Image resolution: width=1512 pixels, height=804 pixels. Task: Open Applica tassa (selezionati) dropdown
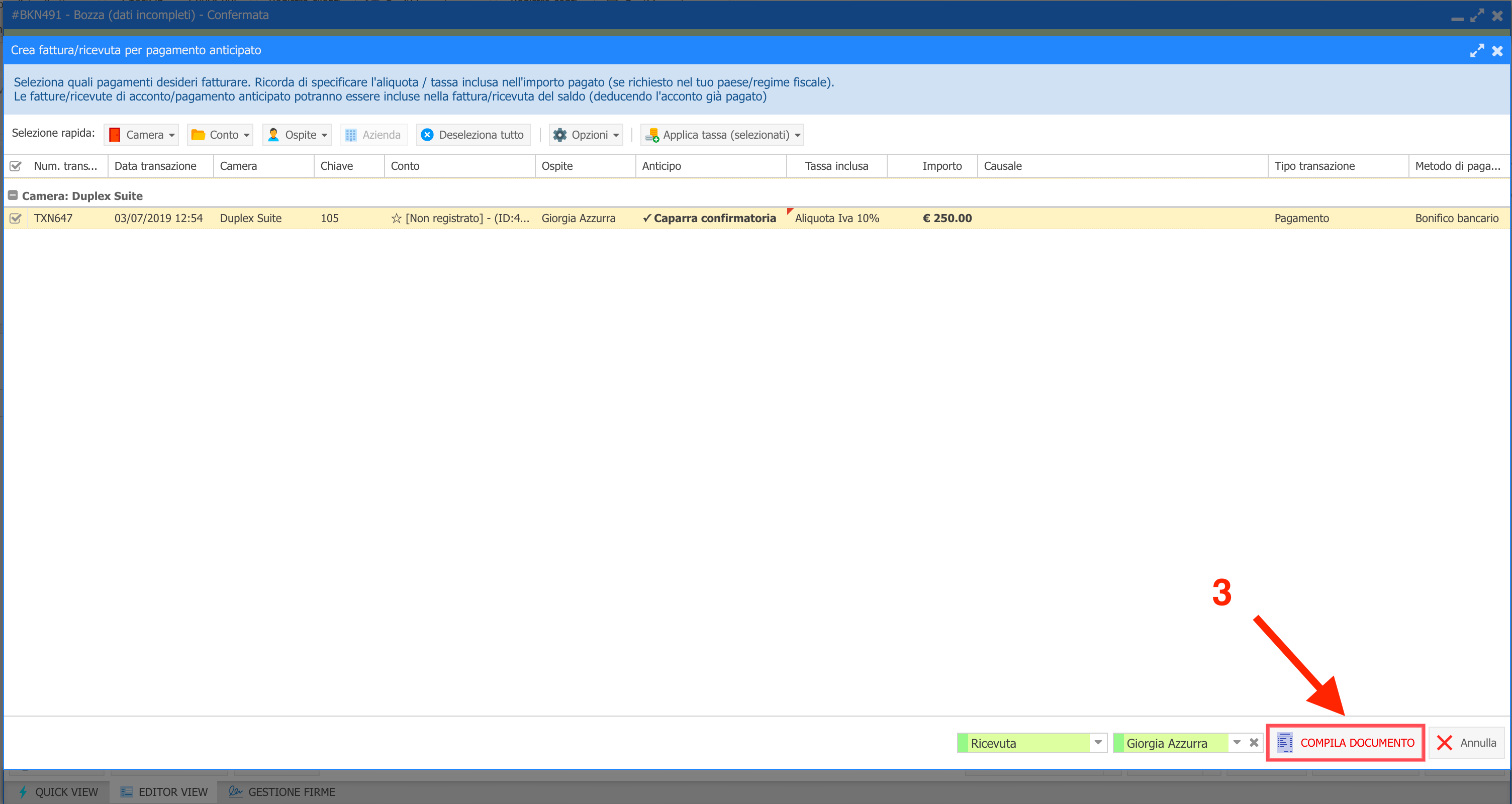pyautogui.click(x=722, y=135)
